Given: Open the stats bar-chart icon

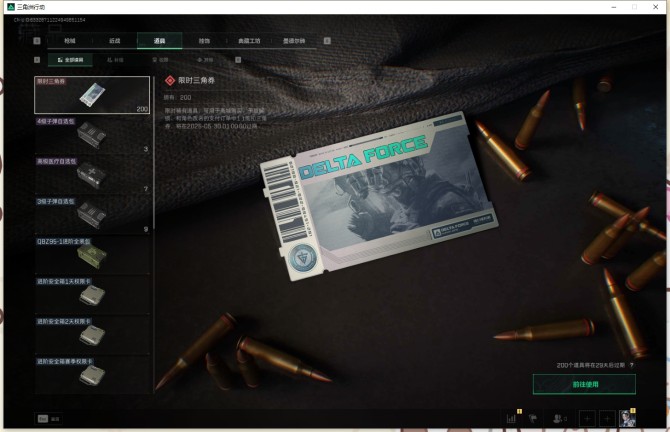Looking at the screenshot, I should (511, 418).
